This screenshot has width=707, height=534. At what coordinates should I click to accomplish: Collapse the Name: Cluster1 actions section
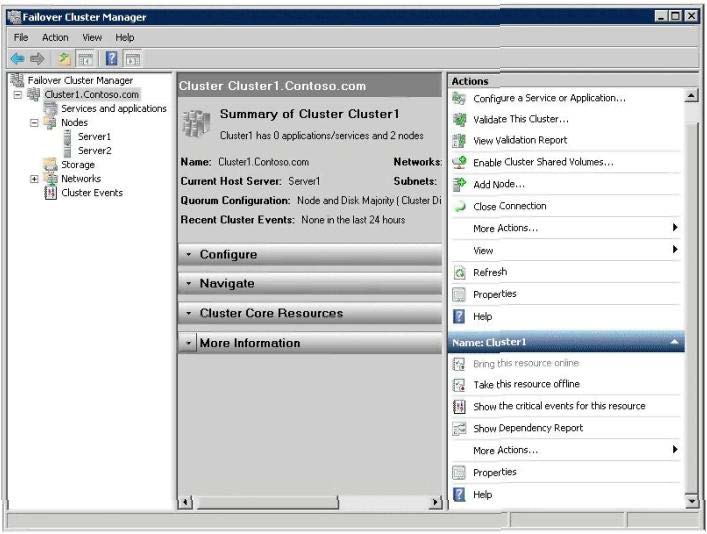pyautogui.click(x=674, y=342)
